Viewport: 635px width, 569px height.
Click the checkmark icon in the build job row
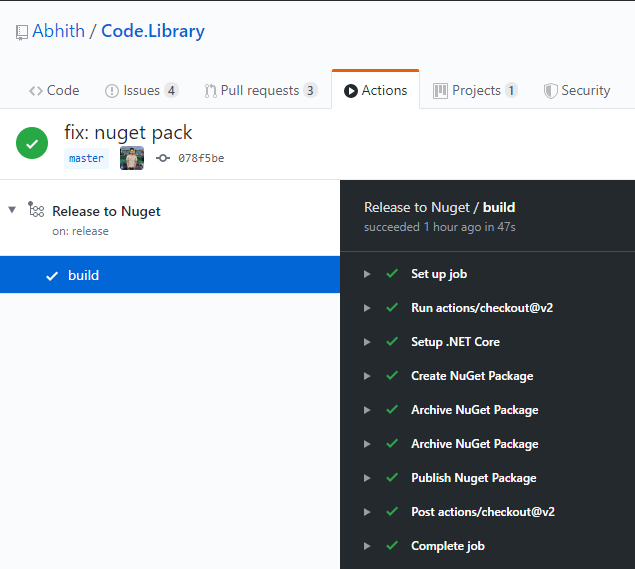pyautogui.click(x=52, y=276)
